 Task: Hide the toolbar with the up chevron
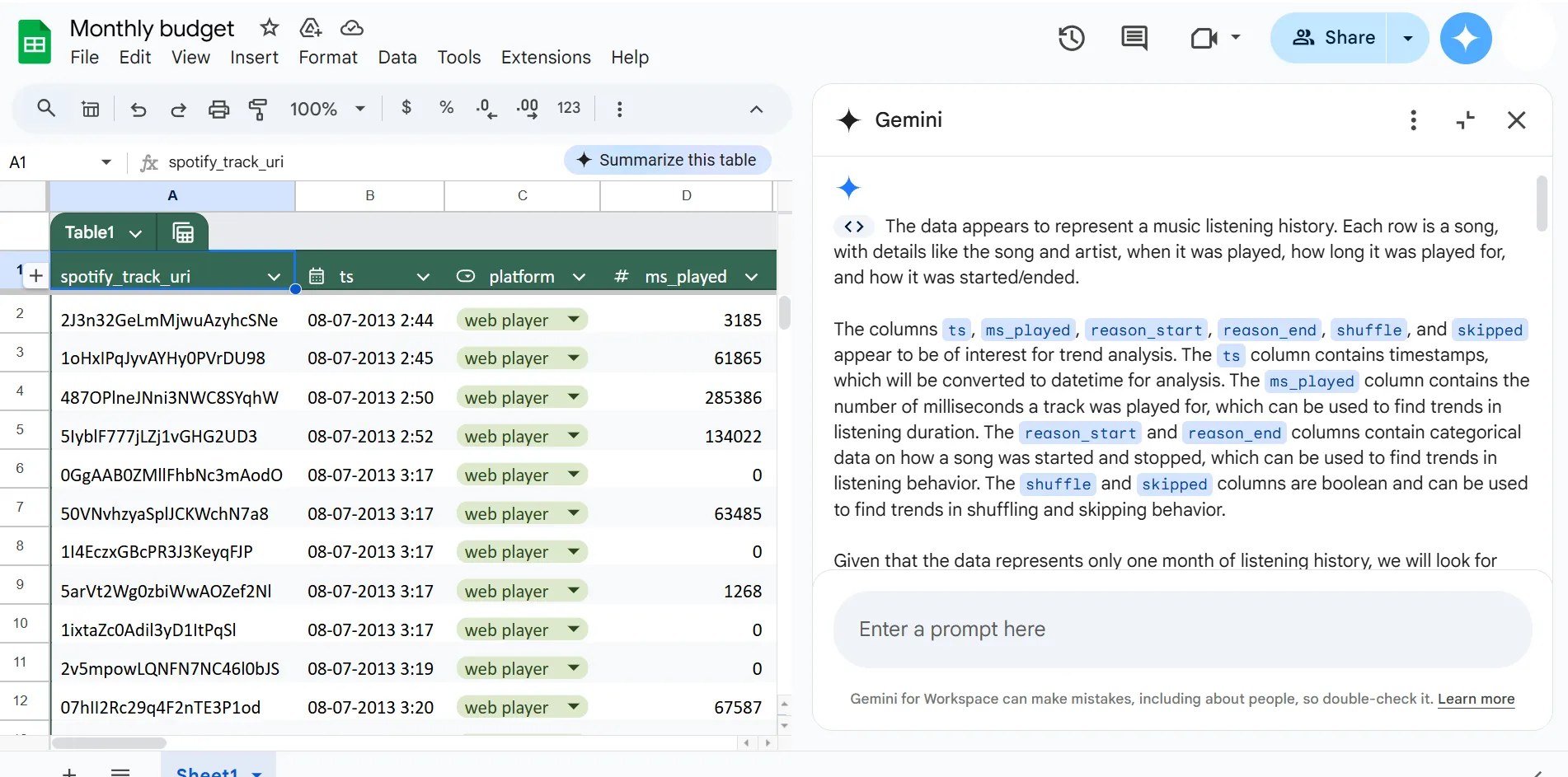(x=756, y=109)
